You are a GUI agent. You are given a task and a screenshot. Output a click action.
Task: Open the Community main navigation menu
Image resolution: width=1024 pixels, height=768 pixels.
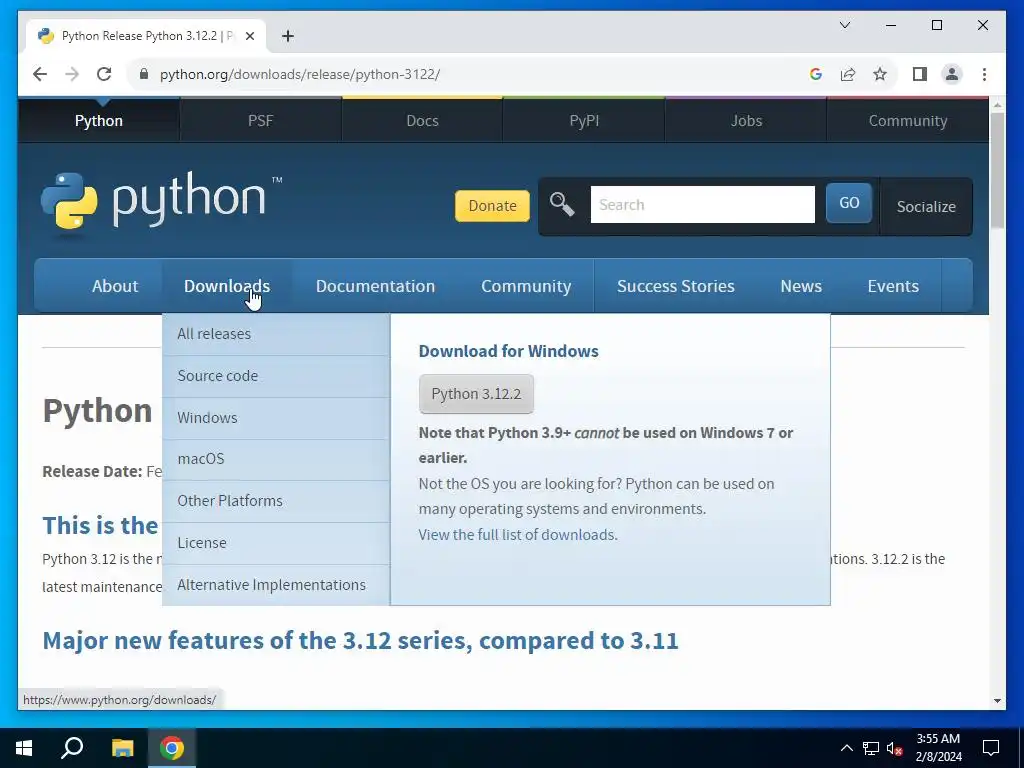click(x=526, y=286)
